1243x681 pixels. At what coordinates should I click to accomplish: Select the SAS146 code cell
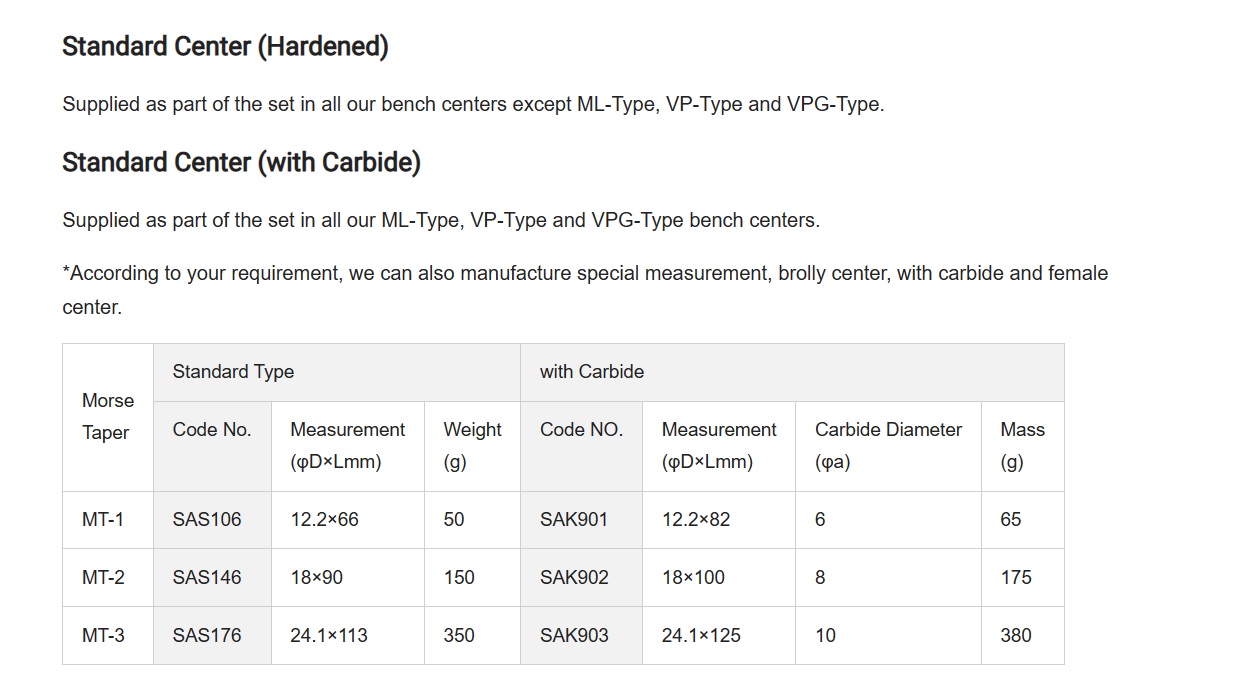(x=212, y=578)
